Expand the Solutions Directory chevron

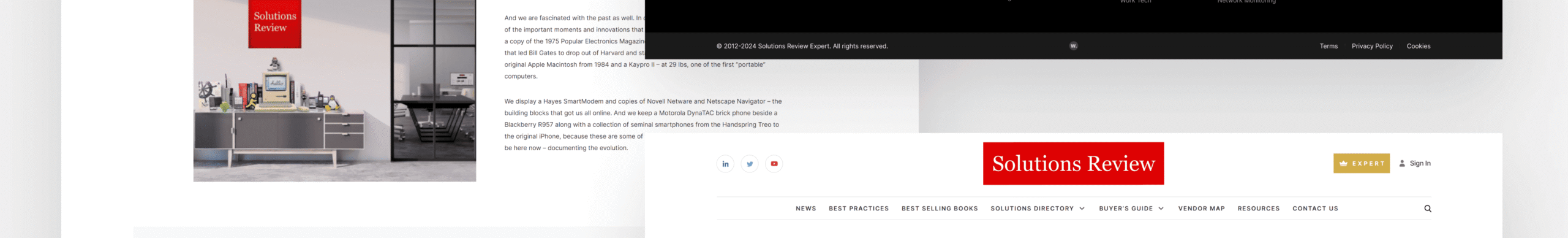tap(1082, 209)
